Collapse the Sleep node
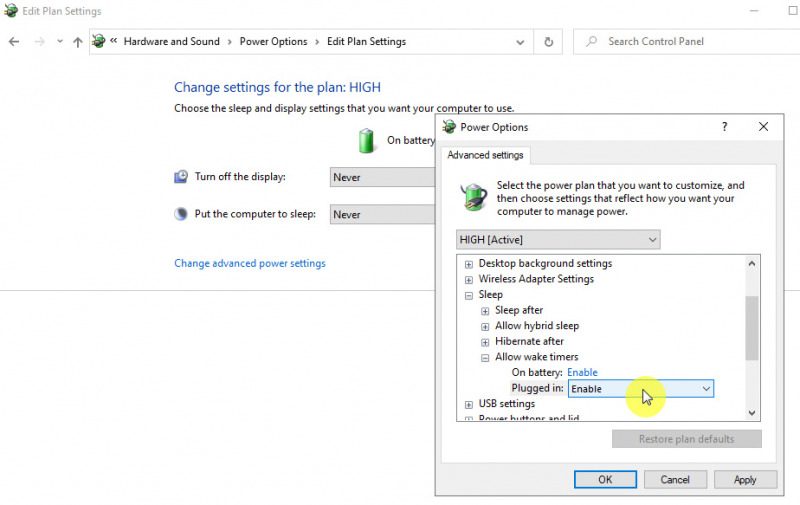The width and height of the screenshot is (800, 505). point(468,295)
